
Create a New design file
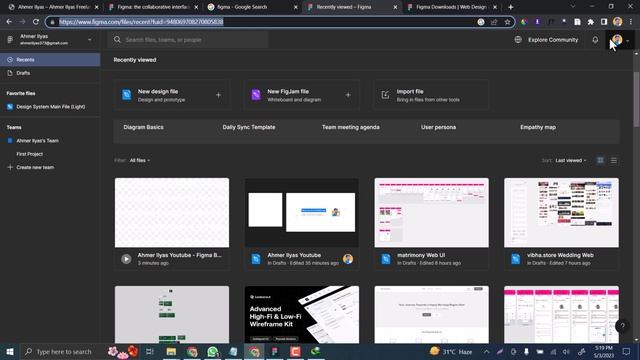pos(172,95)
